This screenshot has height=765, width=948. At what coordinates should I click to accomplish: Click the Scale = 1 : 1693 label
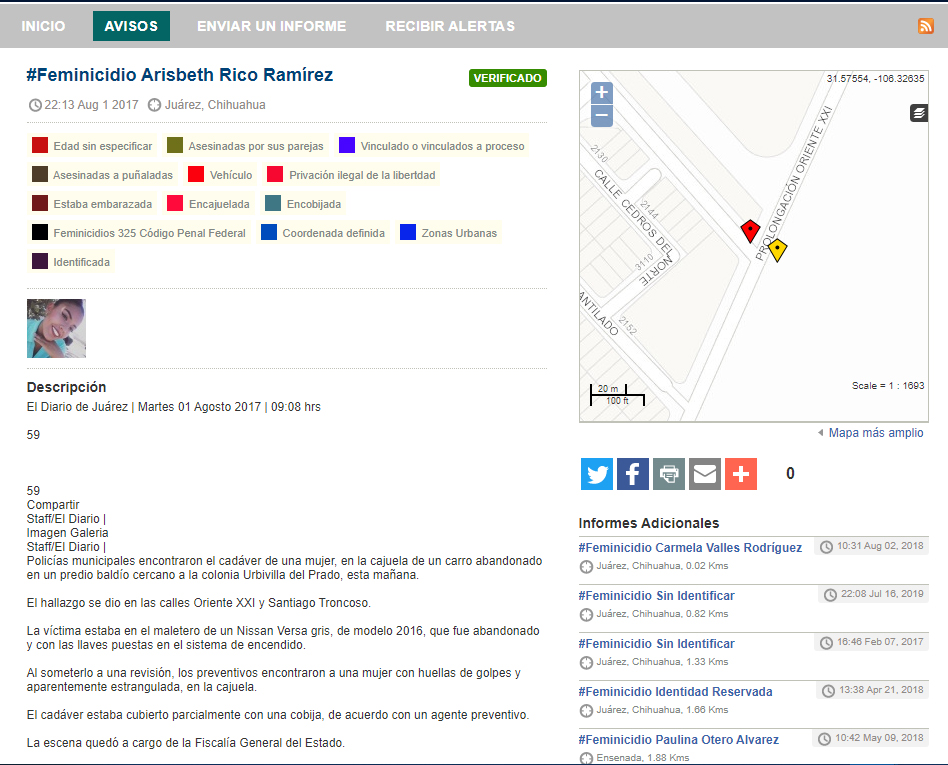tap(888, 386)
